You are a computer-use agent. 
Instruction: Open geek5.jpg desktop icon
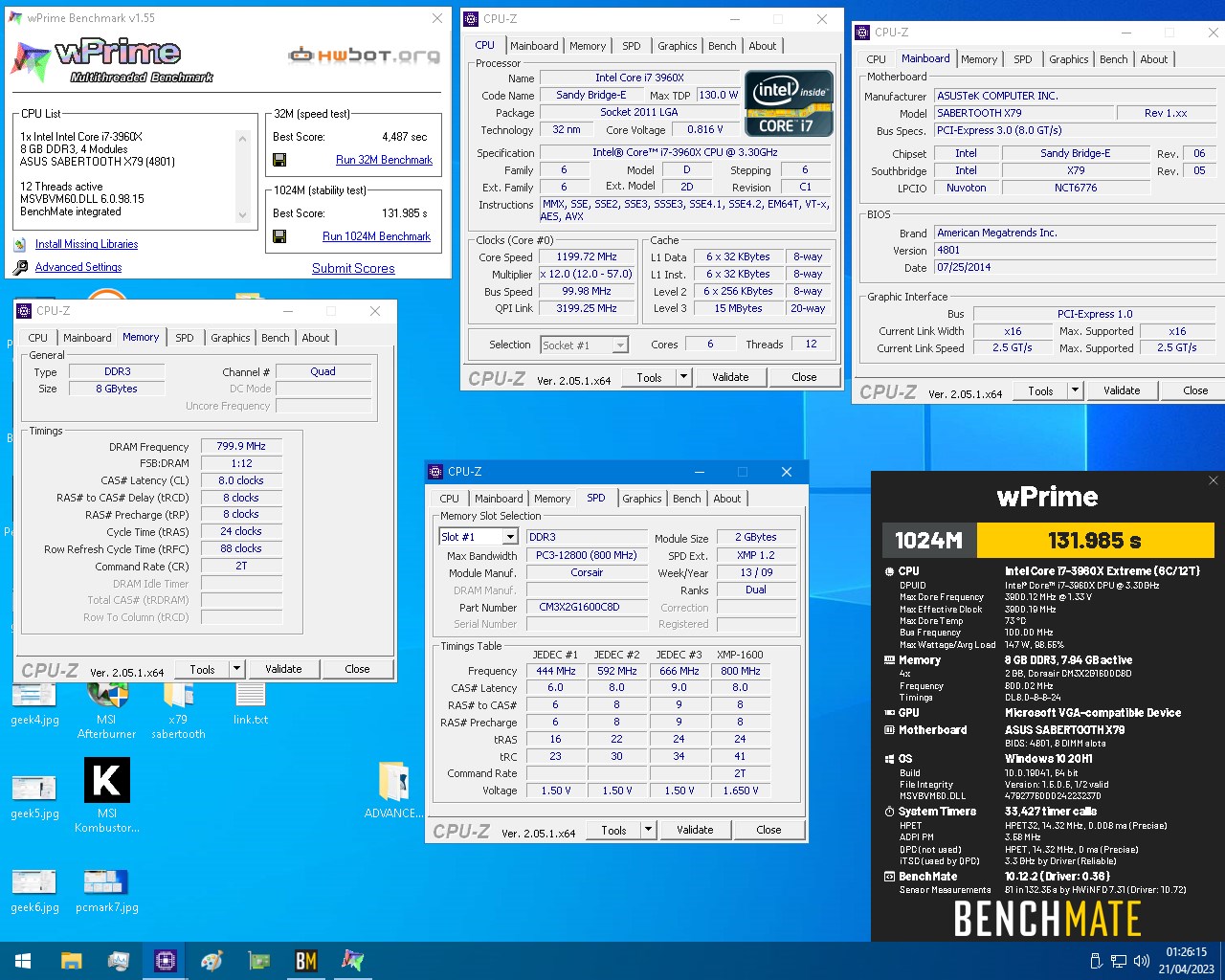click(34, 796)
